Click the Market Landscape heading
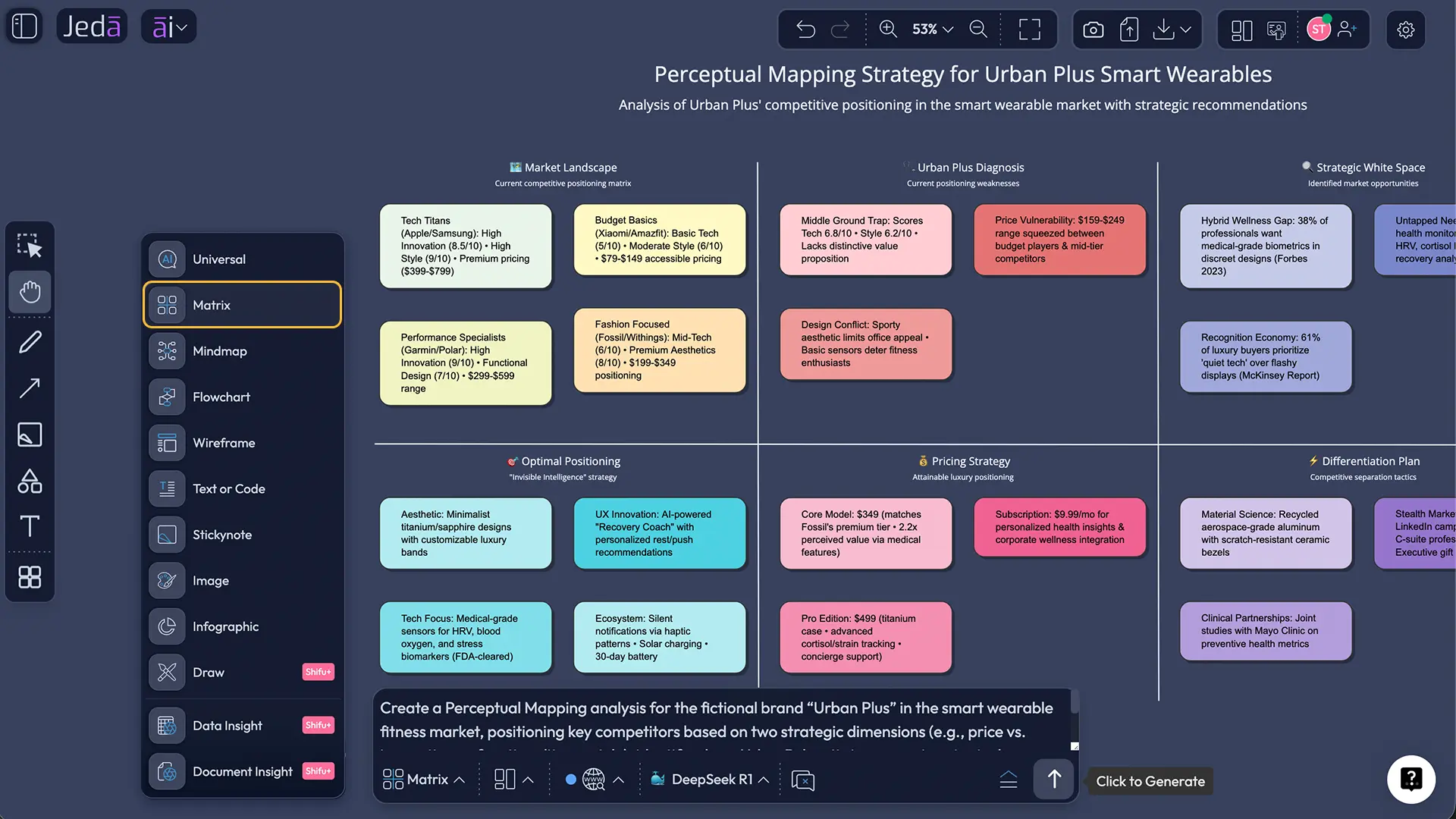The image size is (1456, 819). click(563, 168)
